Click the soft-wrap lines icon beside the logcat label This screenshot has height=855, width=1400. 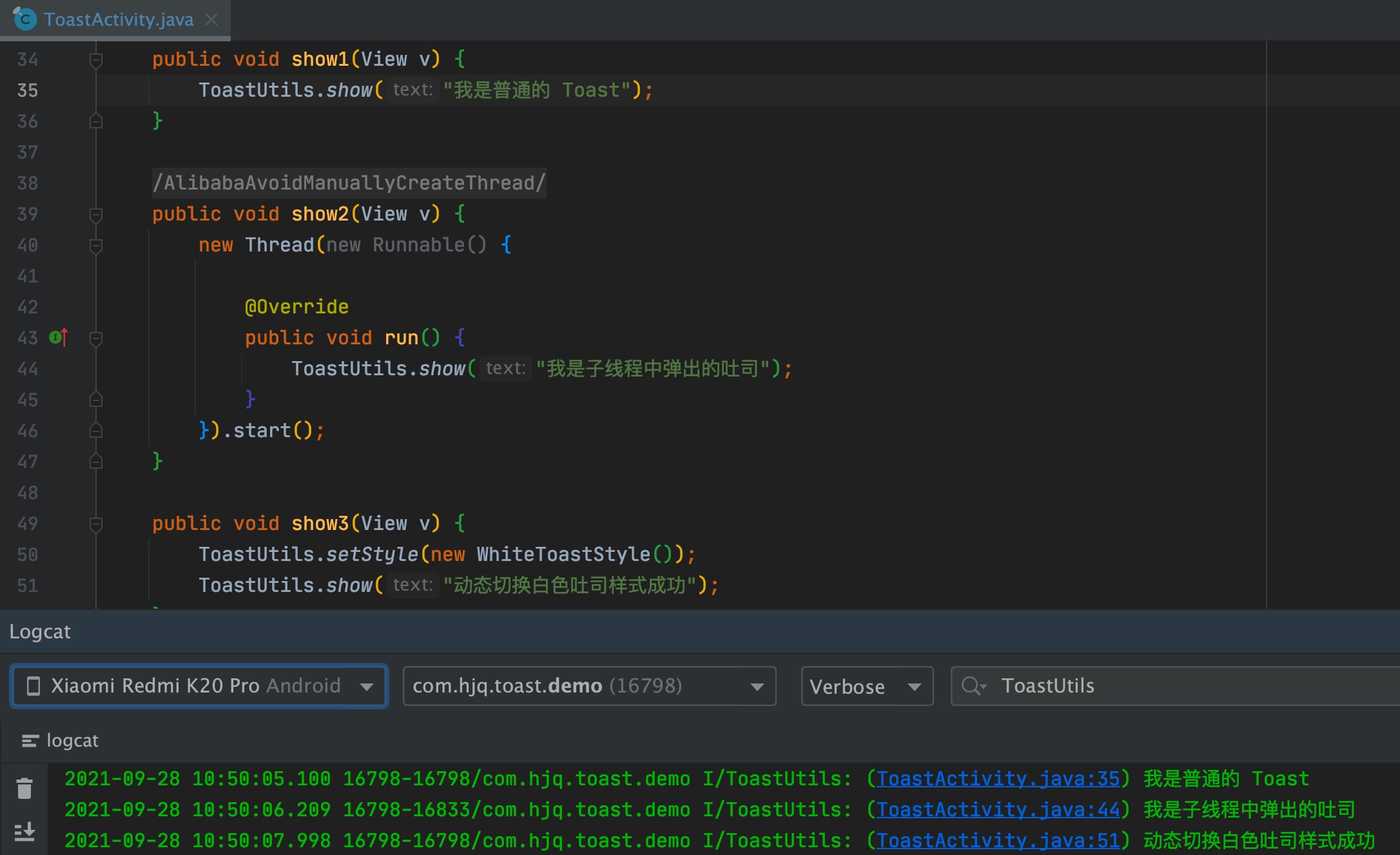pos(30,741)
